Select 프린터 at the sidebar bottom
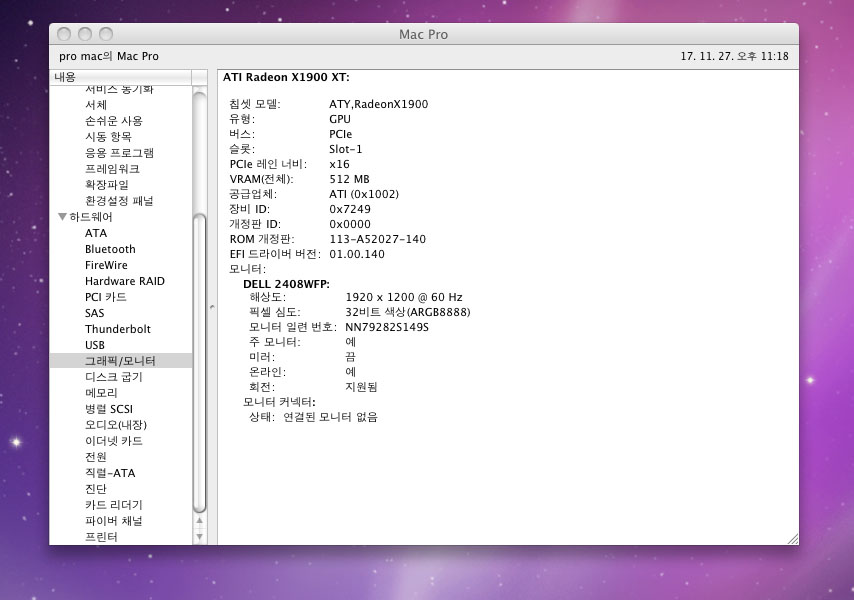This screenshot has height=600, width=854. coord(101,537)
